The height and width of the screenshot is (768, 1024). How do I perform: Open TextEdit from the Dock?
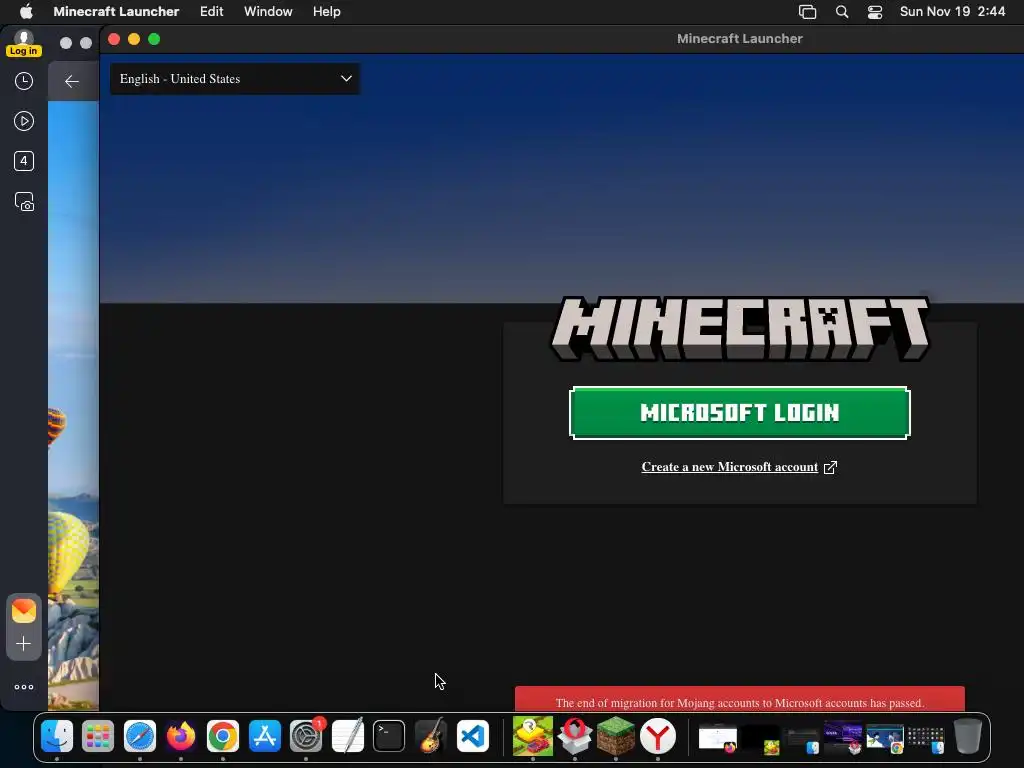pyautogui.click(x=347, y=736)
